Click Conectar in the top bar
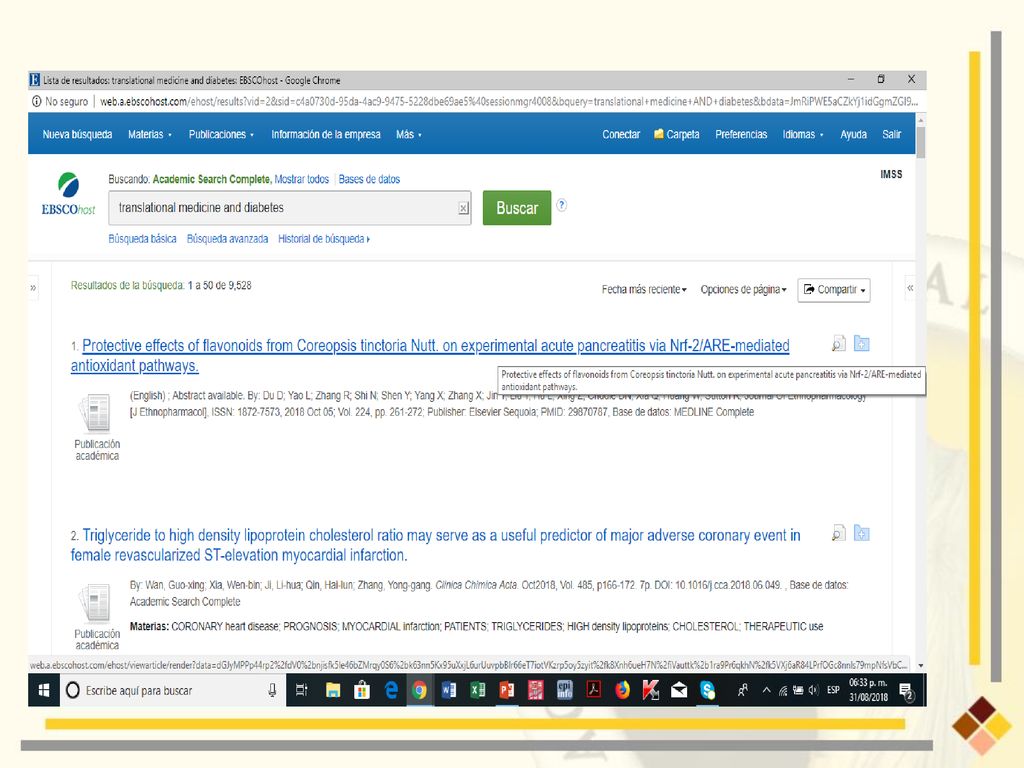This screenshot has width=1024, height=768. coord(621,135)
